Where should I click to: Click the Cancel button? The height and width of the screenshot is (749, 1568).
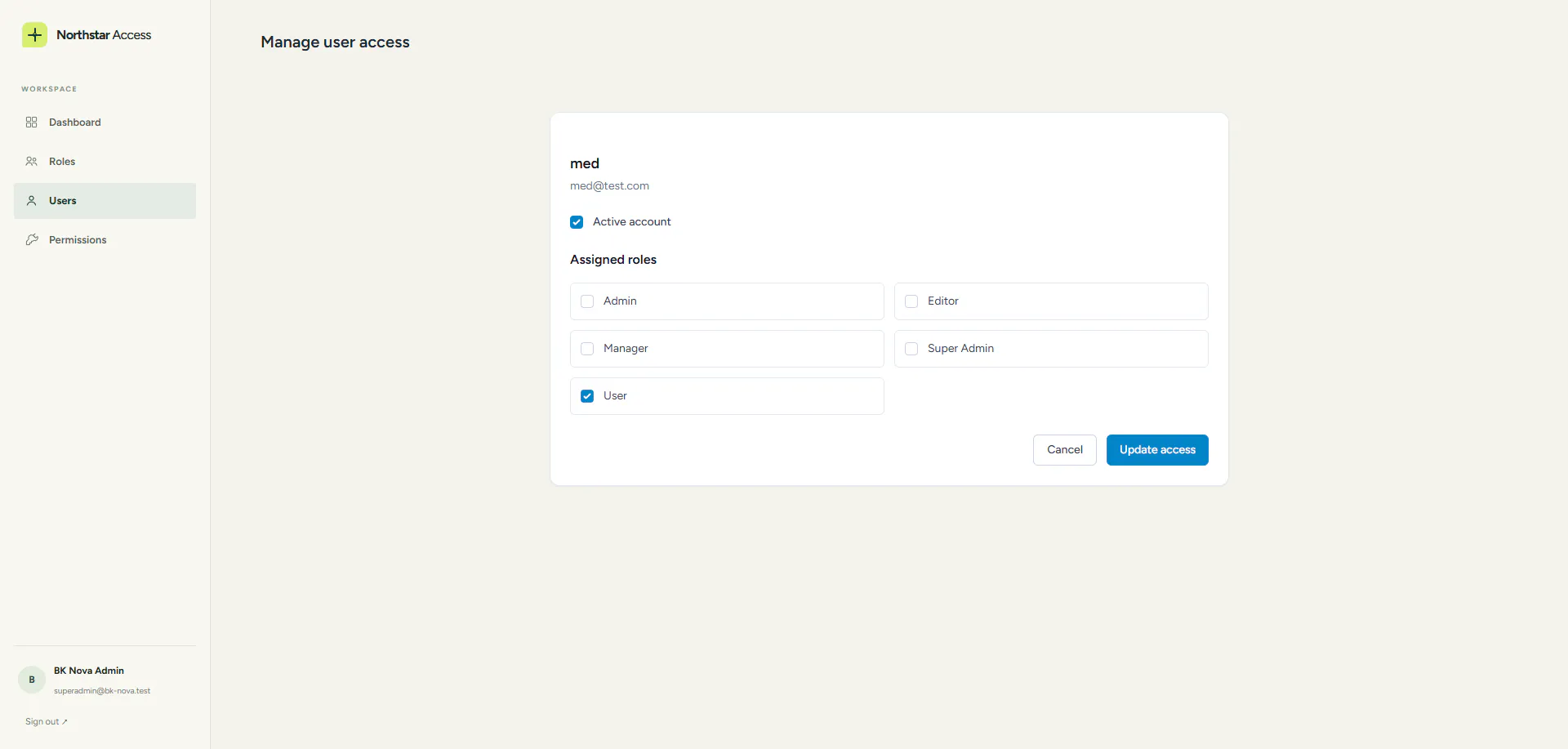click(x=1065, y=450)
